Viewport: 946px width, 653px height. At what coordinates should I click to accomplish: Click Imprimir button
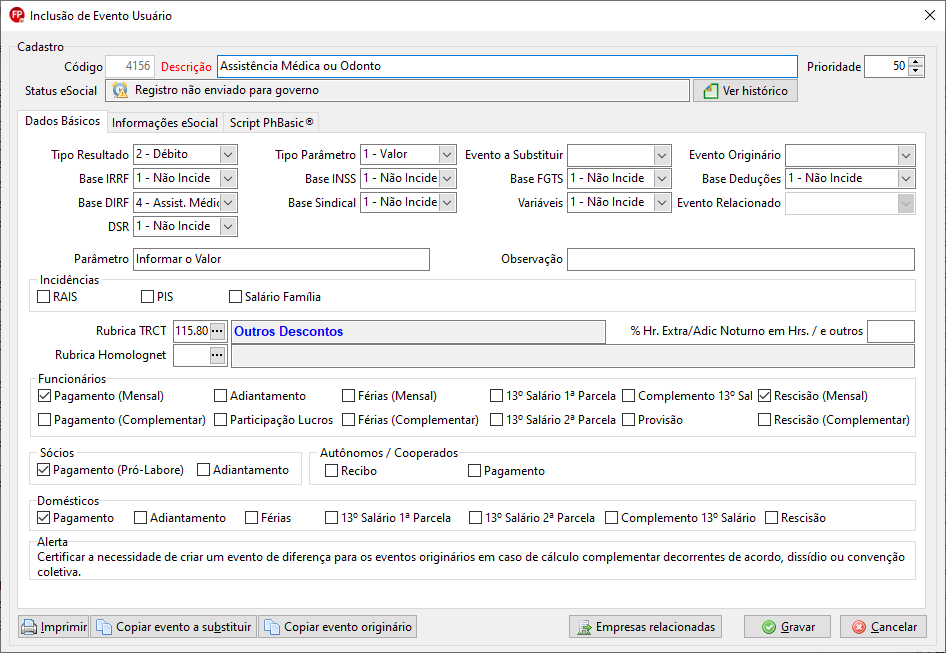coord(54,627)
